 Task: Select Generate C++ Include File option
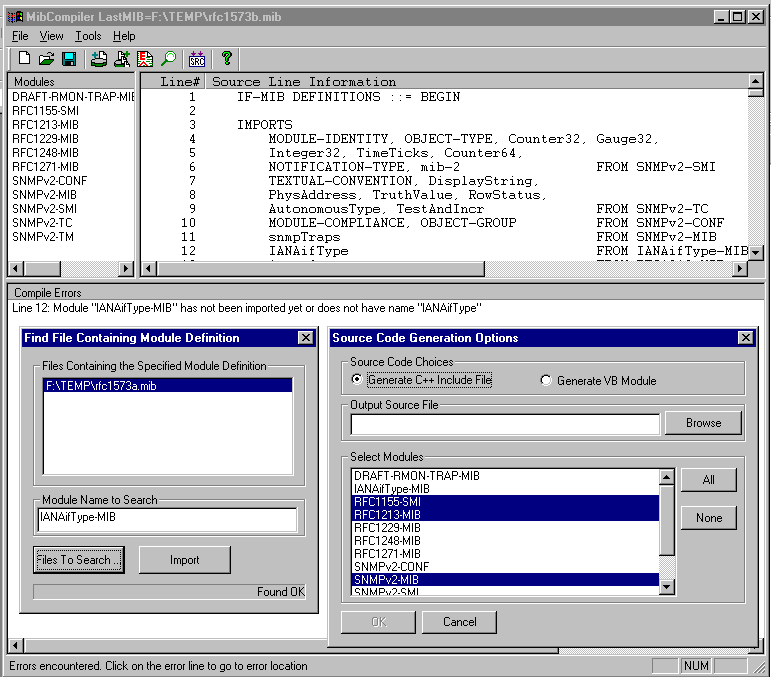[x=357, y=380]
